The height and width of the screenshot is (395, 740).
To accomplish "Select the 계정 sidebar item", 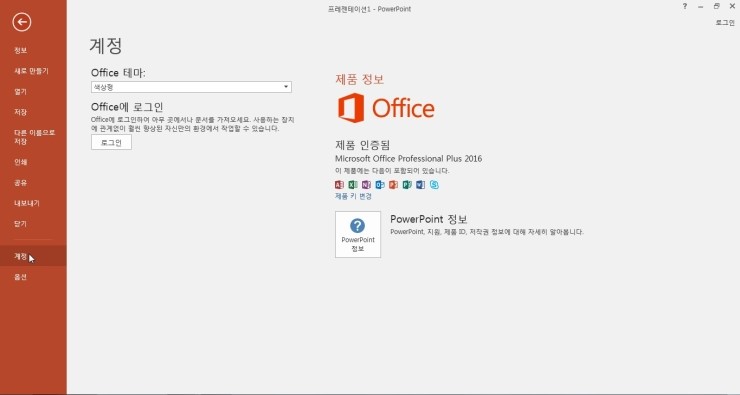I will [x=33, y=256].
